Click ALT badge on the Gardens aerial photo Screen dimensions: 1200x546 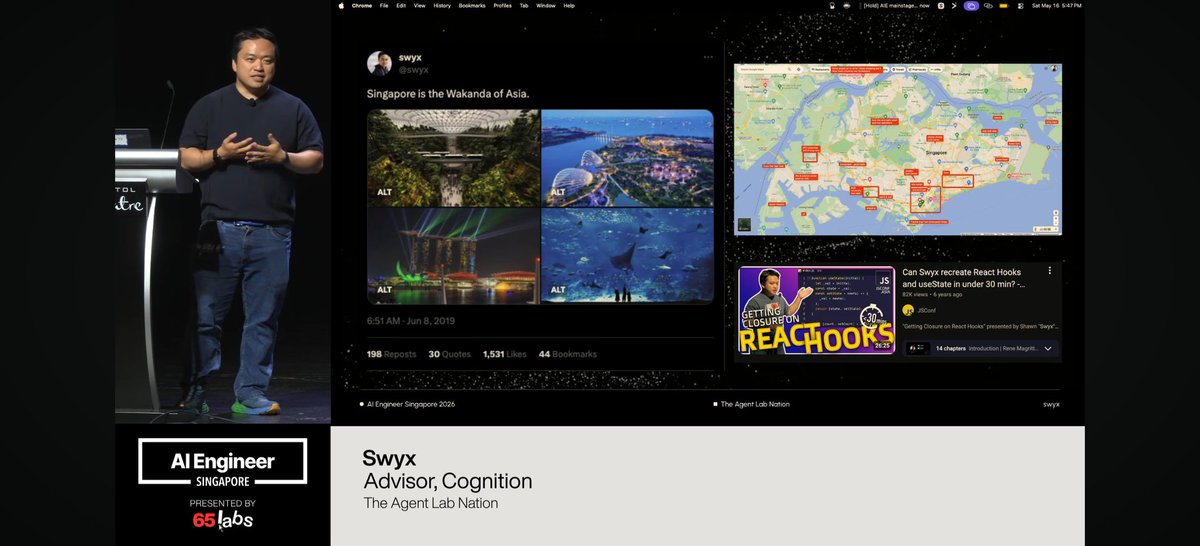pos(558,191)
